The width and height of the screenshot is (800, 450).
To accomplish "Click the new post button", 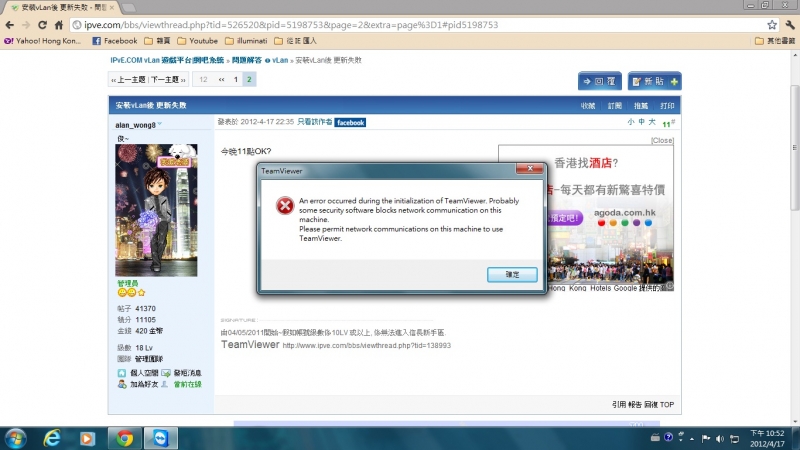I will [655, 81].
